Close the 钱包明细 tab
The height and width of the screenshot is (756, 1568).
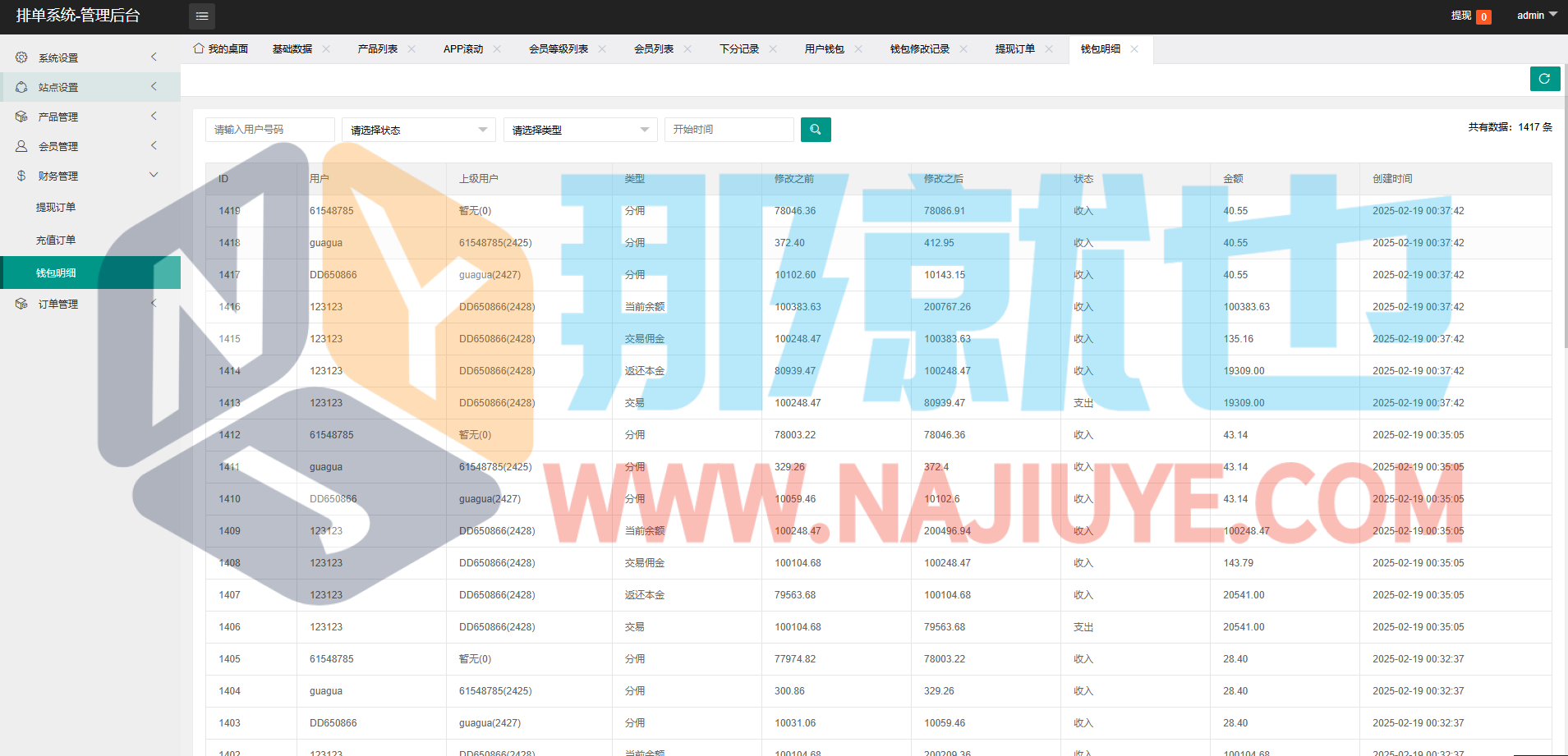(x=1134, y=49)
